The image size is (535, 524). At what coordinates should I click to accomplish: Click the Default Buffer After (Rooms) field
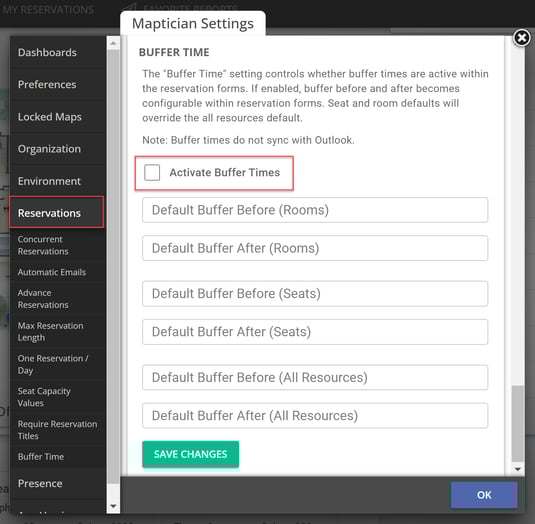(x=315, y=248)
